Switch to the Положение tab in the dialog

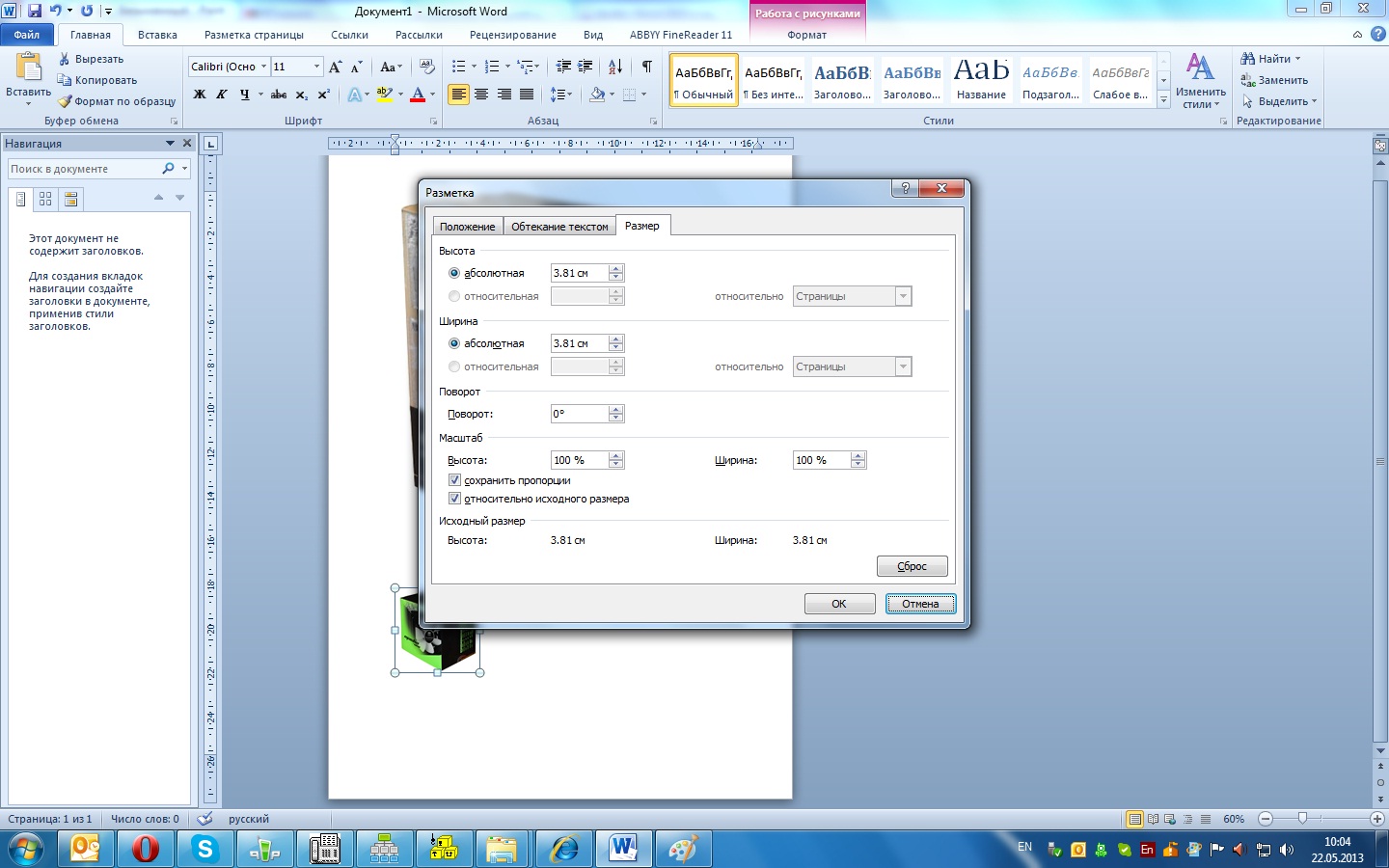(468, 227)
